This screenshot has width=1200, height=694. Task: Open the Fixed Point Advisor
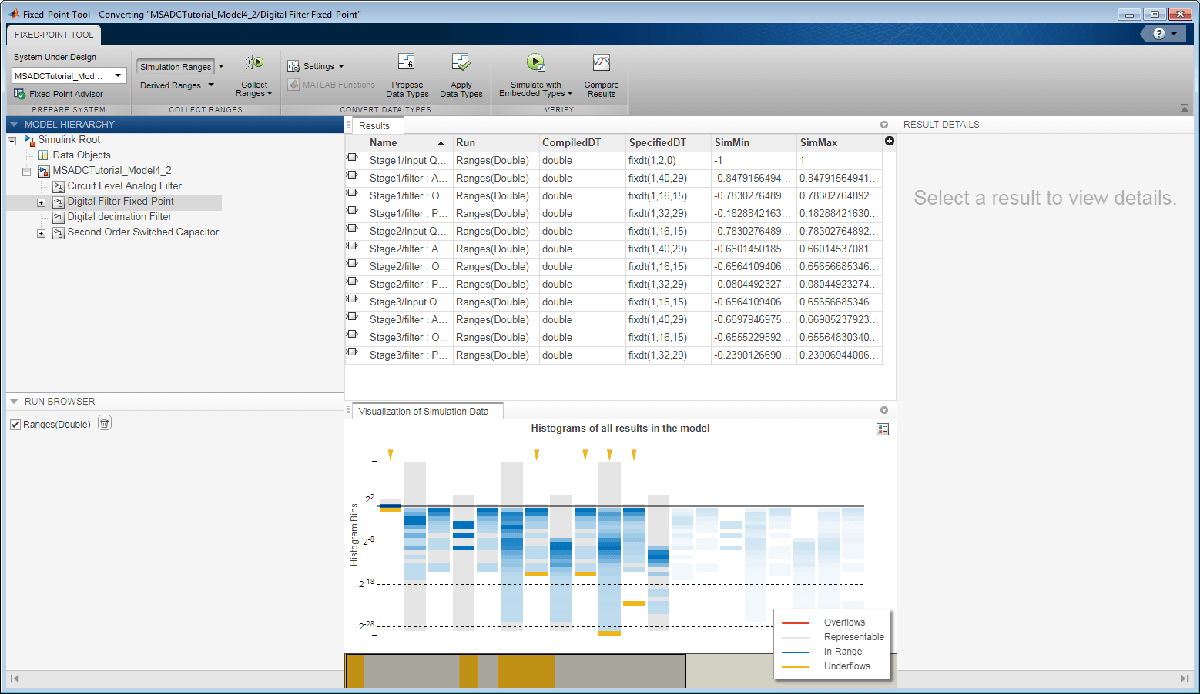click(58, 94)
